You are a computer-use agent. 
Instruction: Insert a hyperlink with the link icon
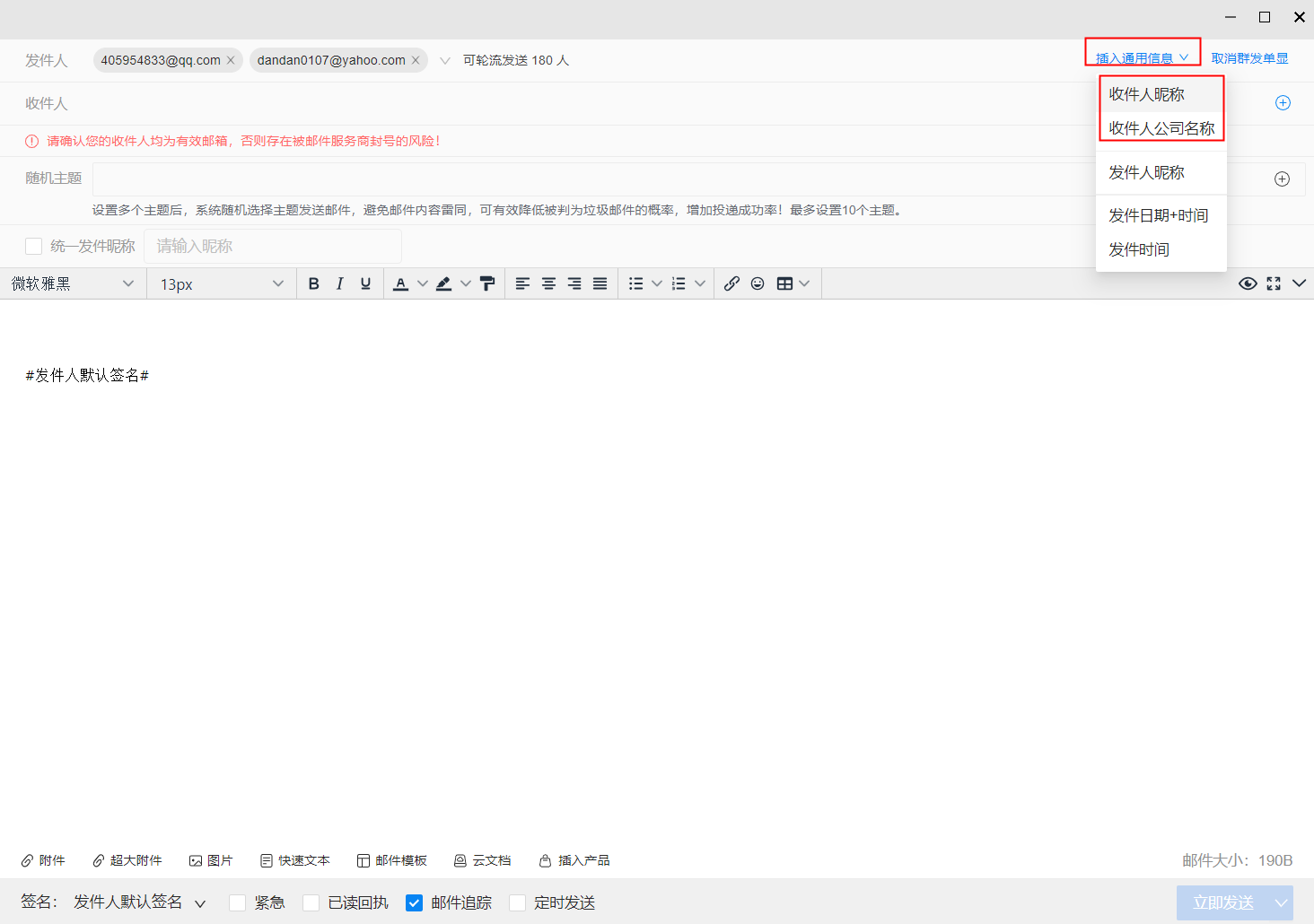[731, 283]
